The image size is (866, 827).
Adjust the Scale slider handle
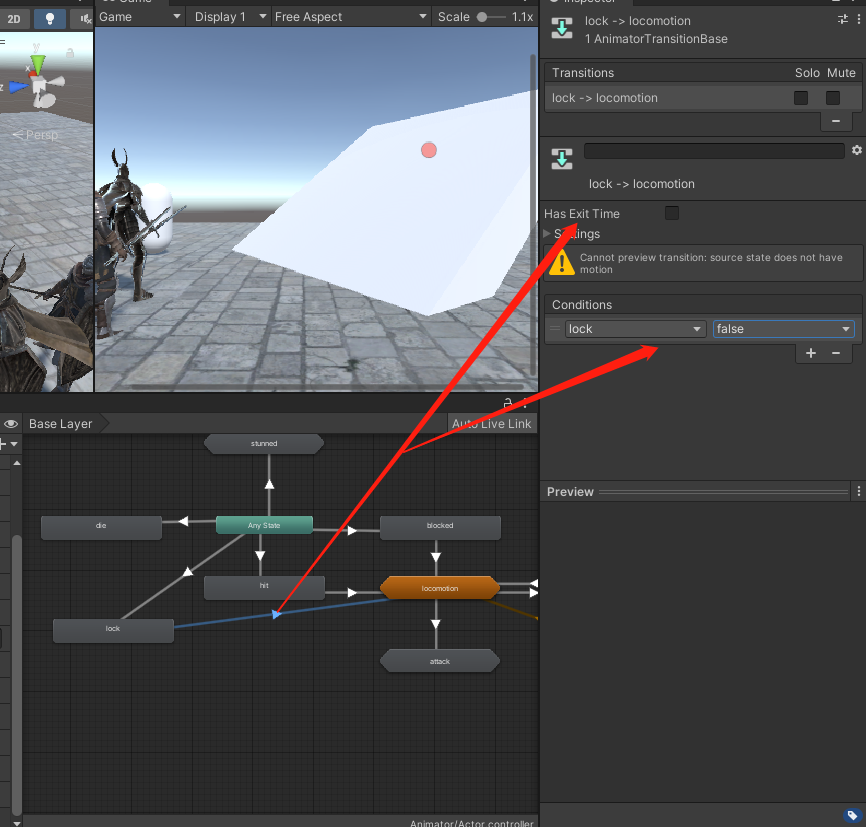click(482, 17)
